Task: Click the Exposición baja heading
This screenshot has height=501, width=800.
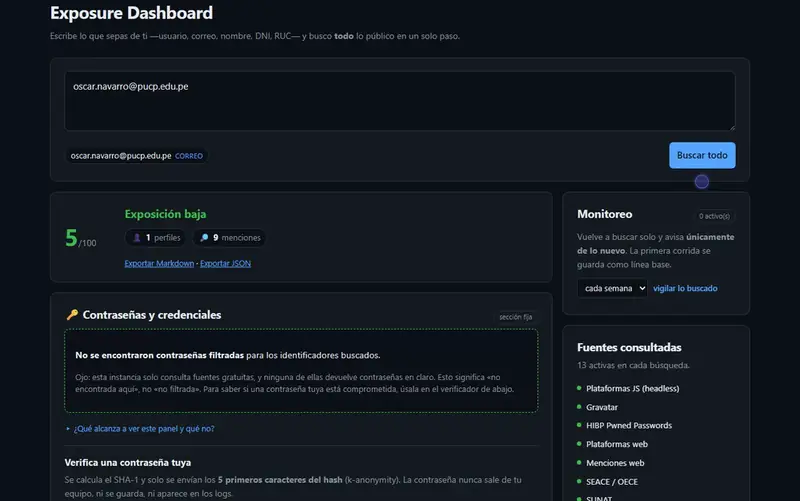Action: 165,214
